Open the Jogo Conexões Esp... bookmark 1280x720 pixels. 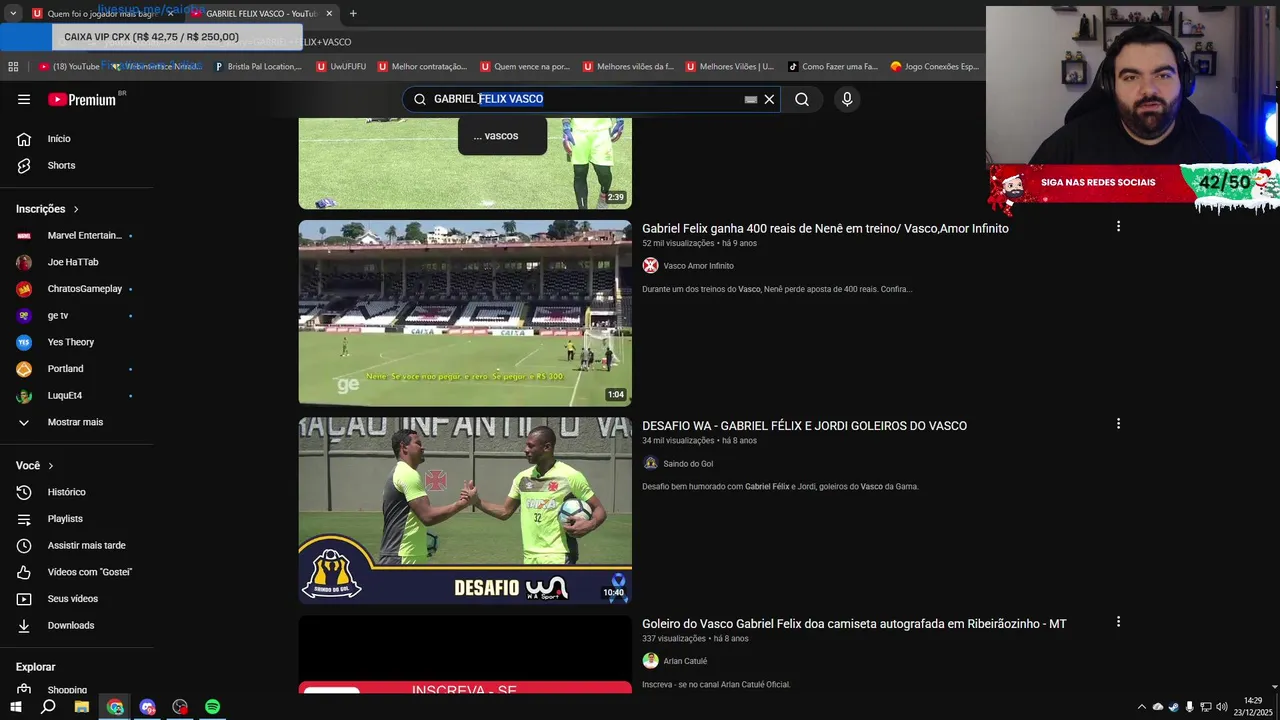[935, 67]
